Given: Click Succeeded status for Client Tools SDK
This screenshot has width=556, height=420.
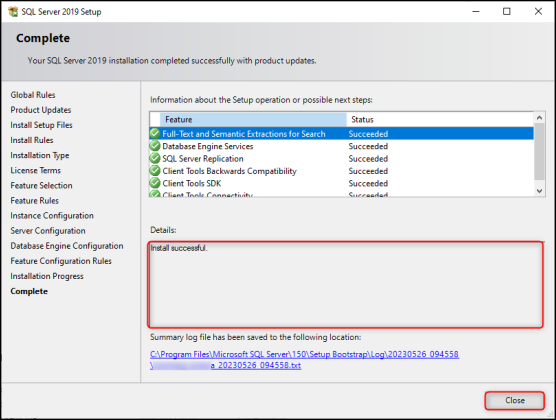Looking at the screenshot, I should click(x=368, y=183).
